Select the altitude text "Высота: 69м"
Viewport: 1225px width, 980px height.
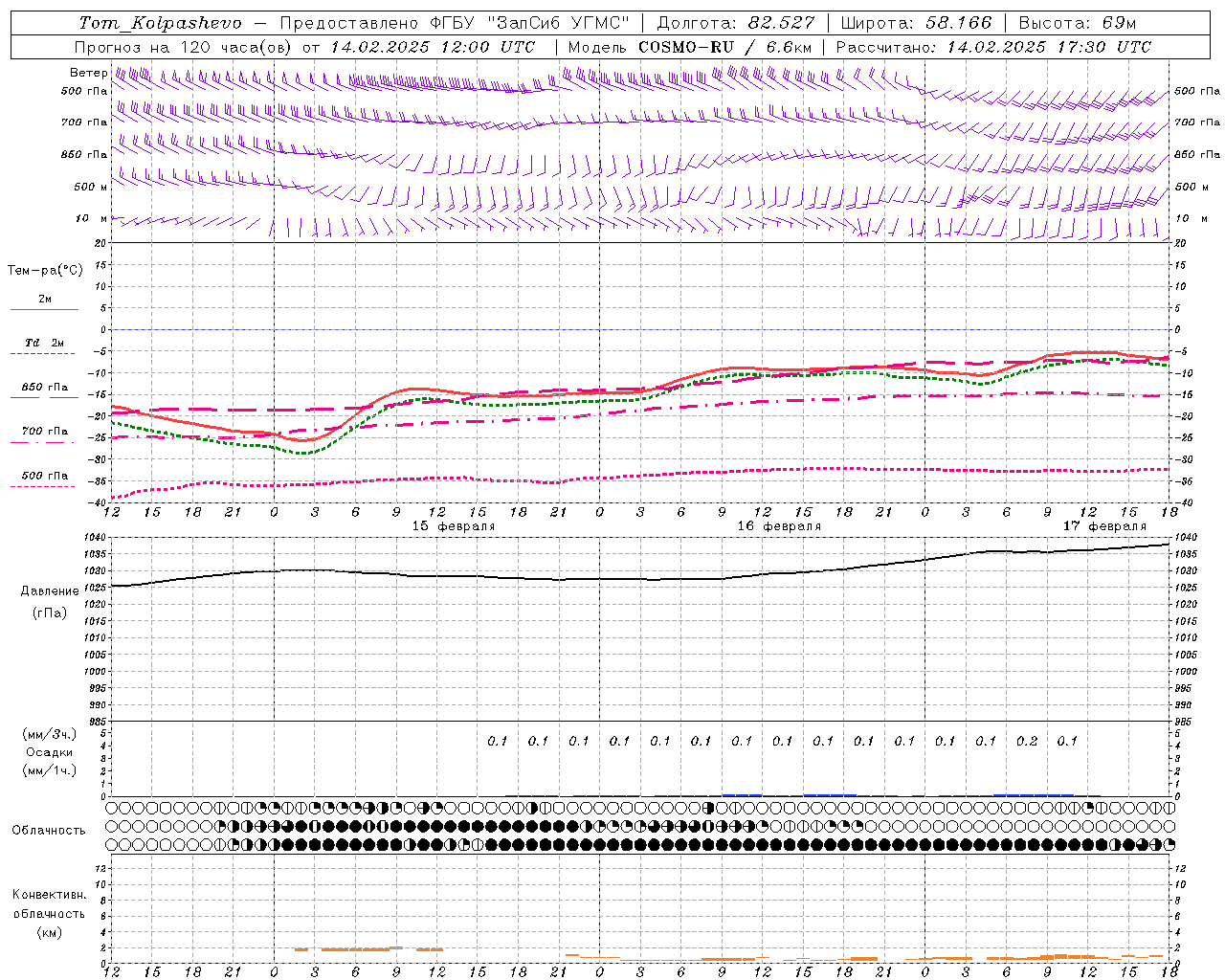(x=1078, y=23)
